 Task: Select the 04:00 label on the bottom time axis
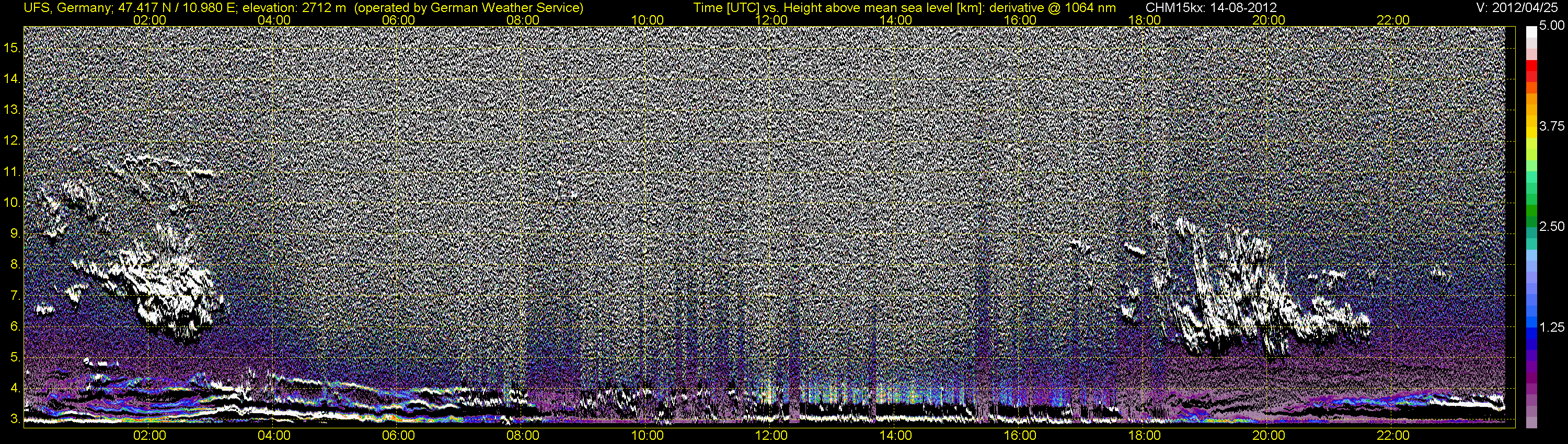[x=274, y=436]
